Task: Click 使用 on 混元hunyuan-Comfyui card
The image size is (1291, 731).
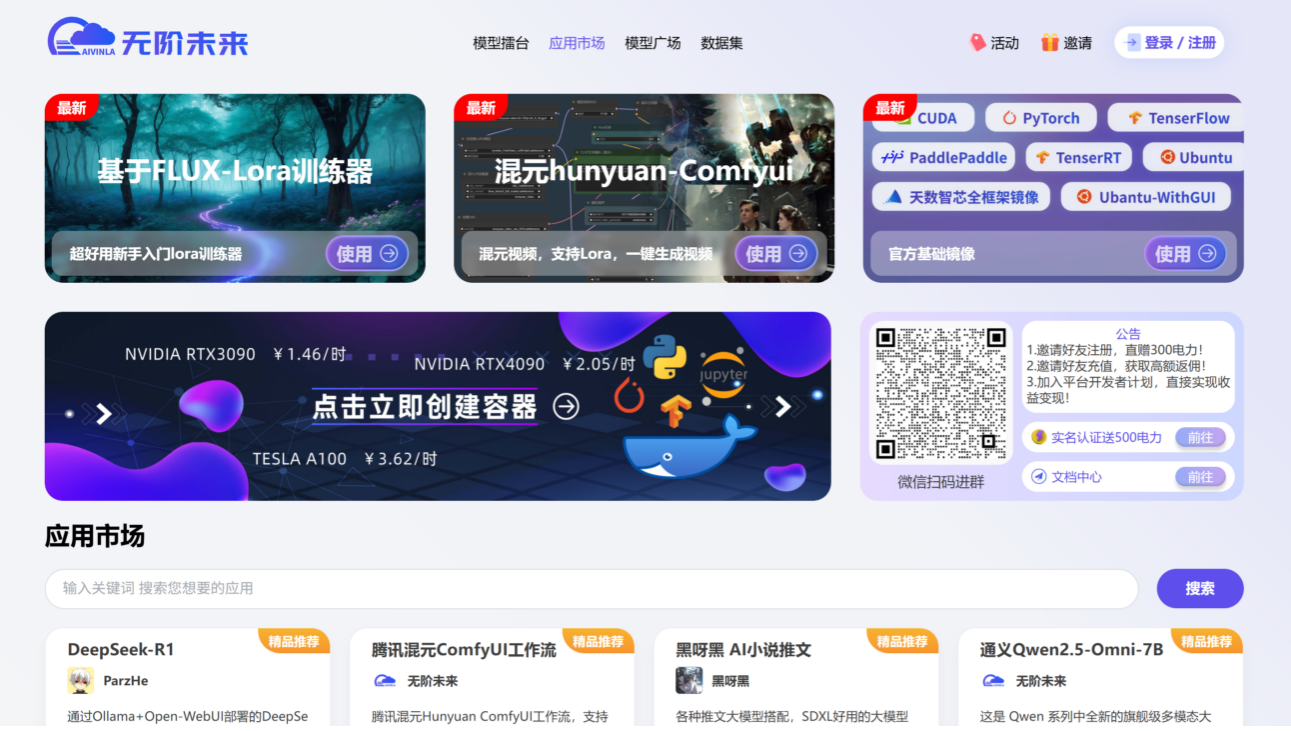Action: [776, 254]
